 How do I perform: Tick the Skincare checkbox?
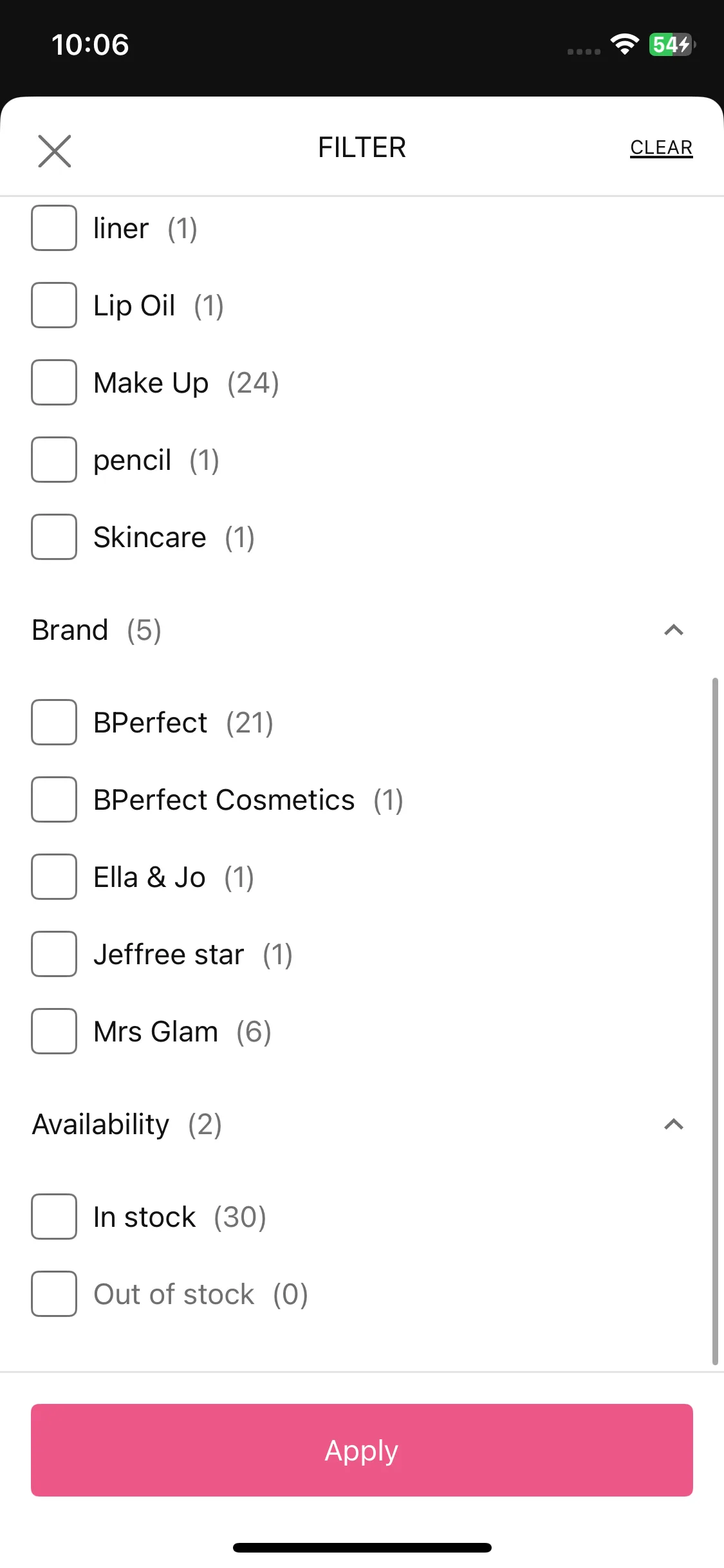coord(54,537)
